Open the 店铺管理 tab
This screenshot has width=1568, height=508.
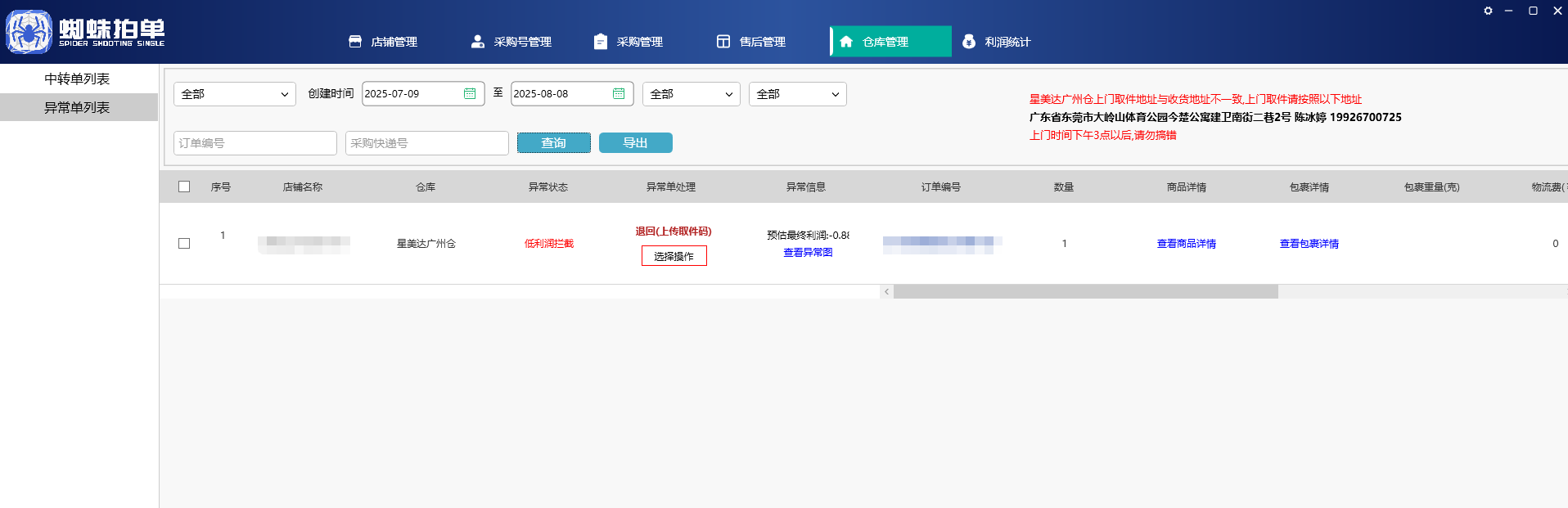click(x=383, y=42)
